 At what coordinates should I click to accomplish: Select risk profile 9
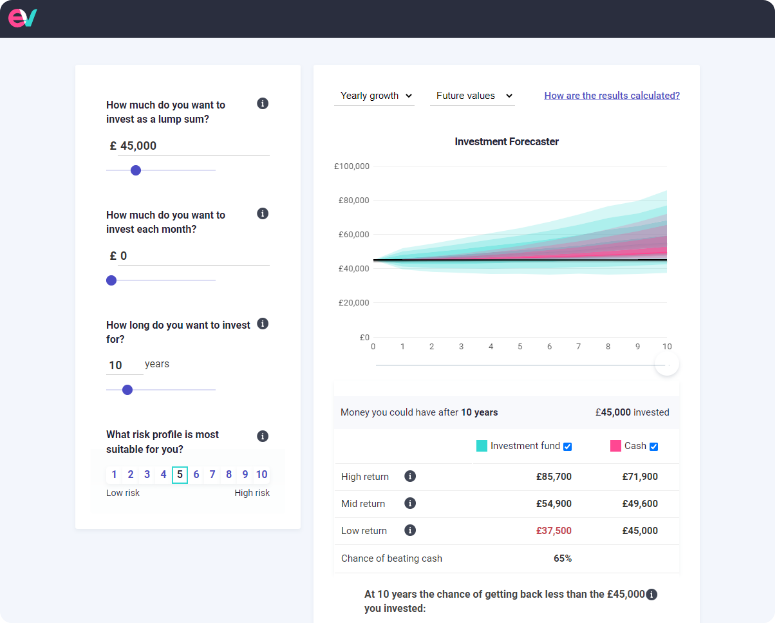(245, 475)
